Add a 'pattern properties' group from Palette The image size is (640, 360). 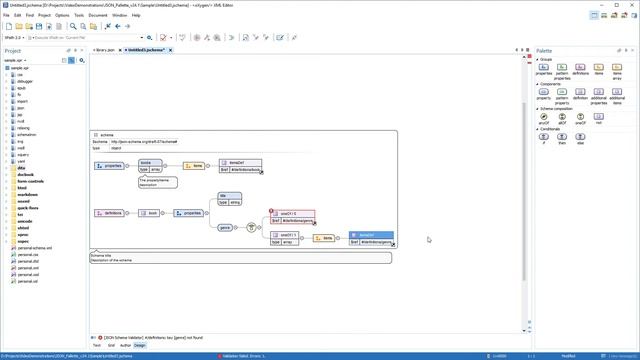tap(562, 72)
